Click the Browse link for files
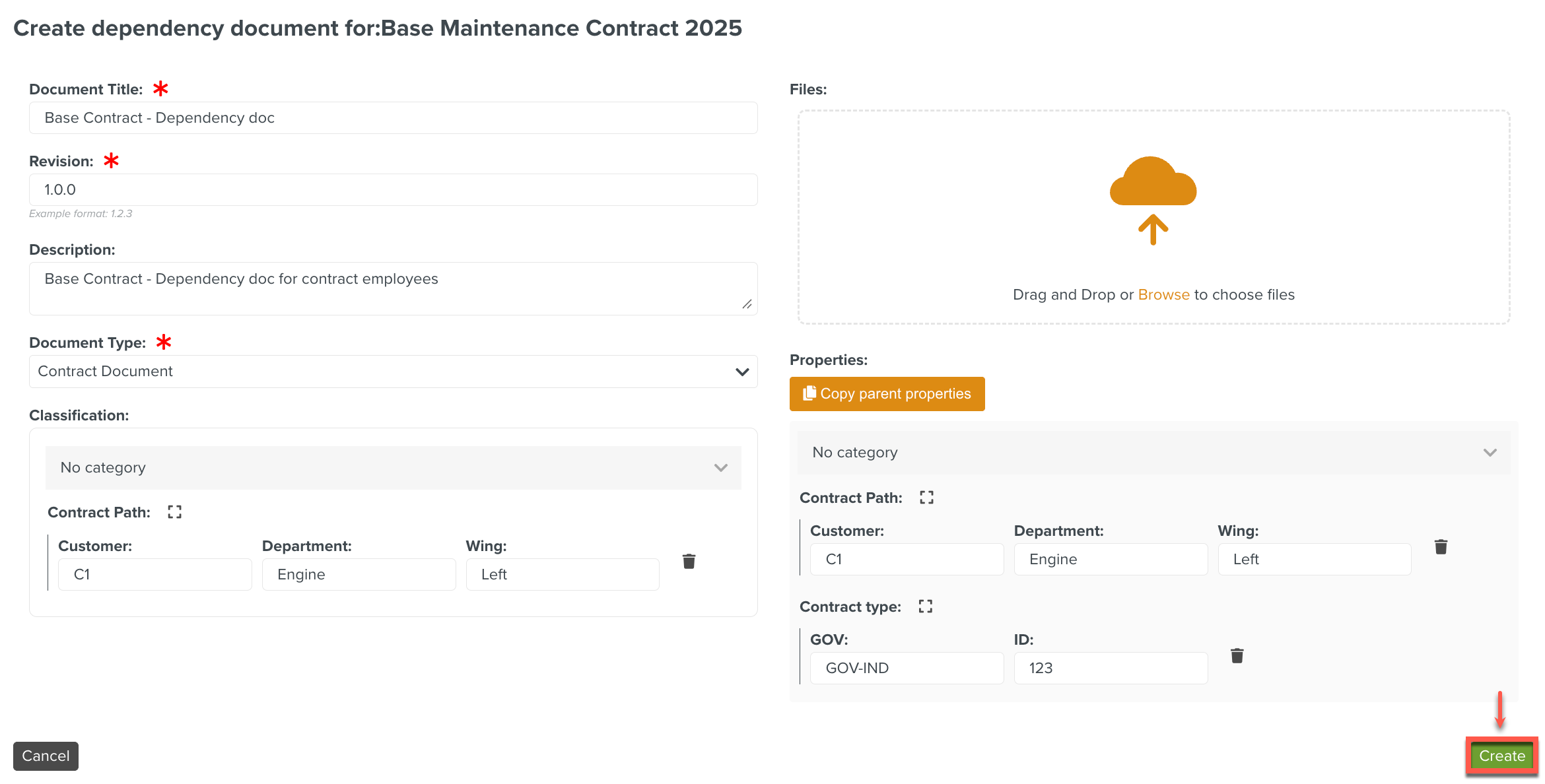The height and width of the screenshot is (784, 1545). pyautogui.click(x=1163, y=294)
